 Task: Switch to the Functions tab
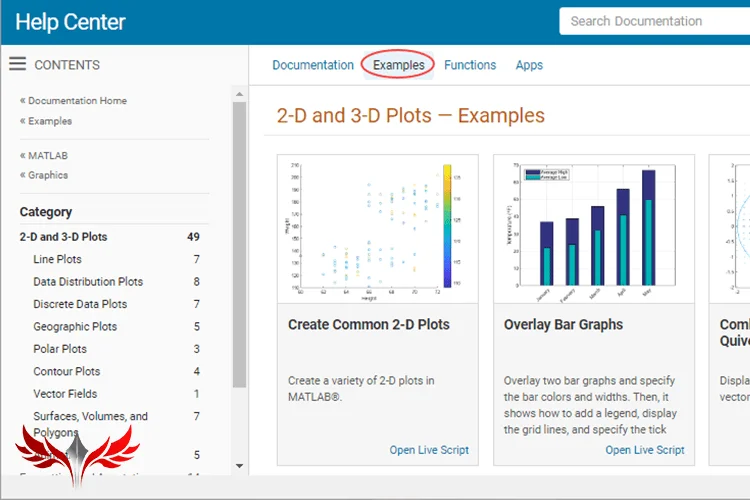point(470,65)
